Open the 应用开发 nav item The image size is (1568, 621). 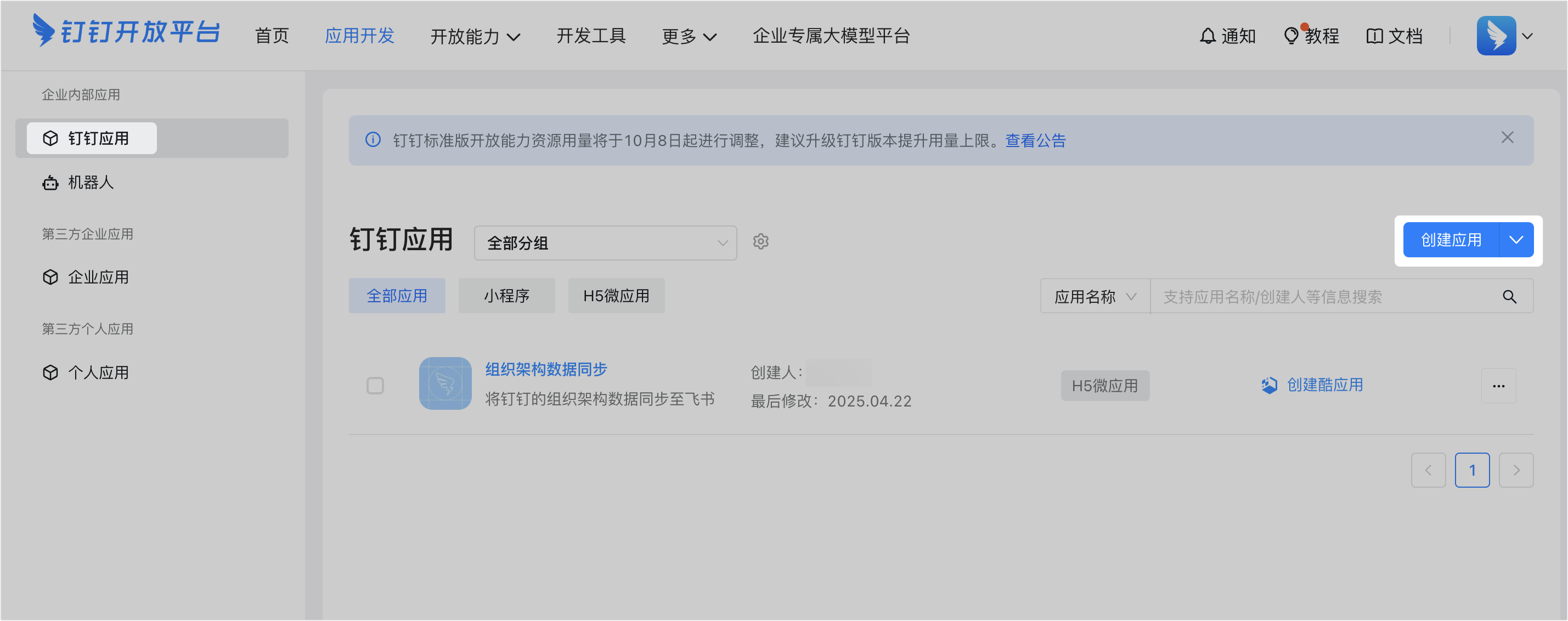click(x=360, y=36)
